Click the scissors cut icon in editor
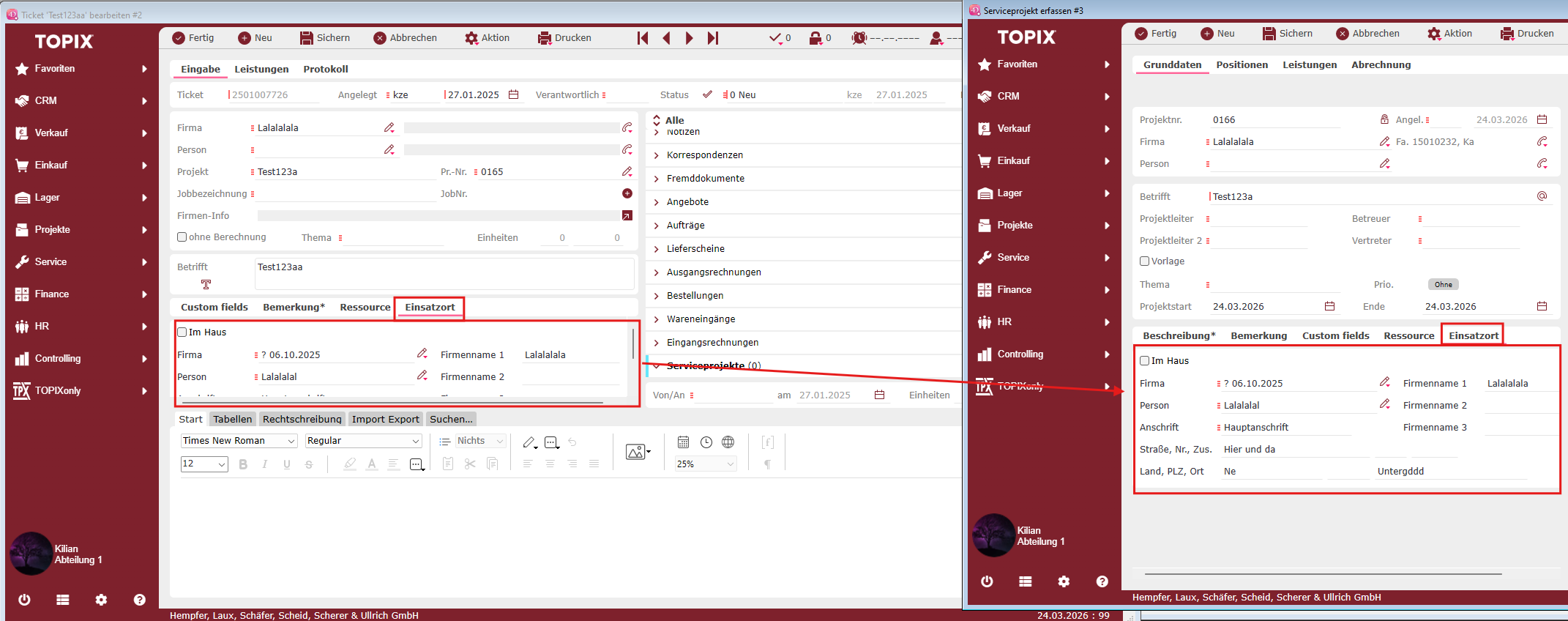This screenshot has height=621, width=1568. pyautogui.click(x=470, y=464)
